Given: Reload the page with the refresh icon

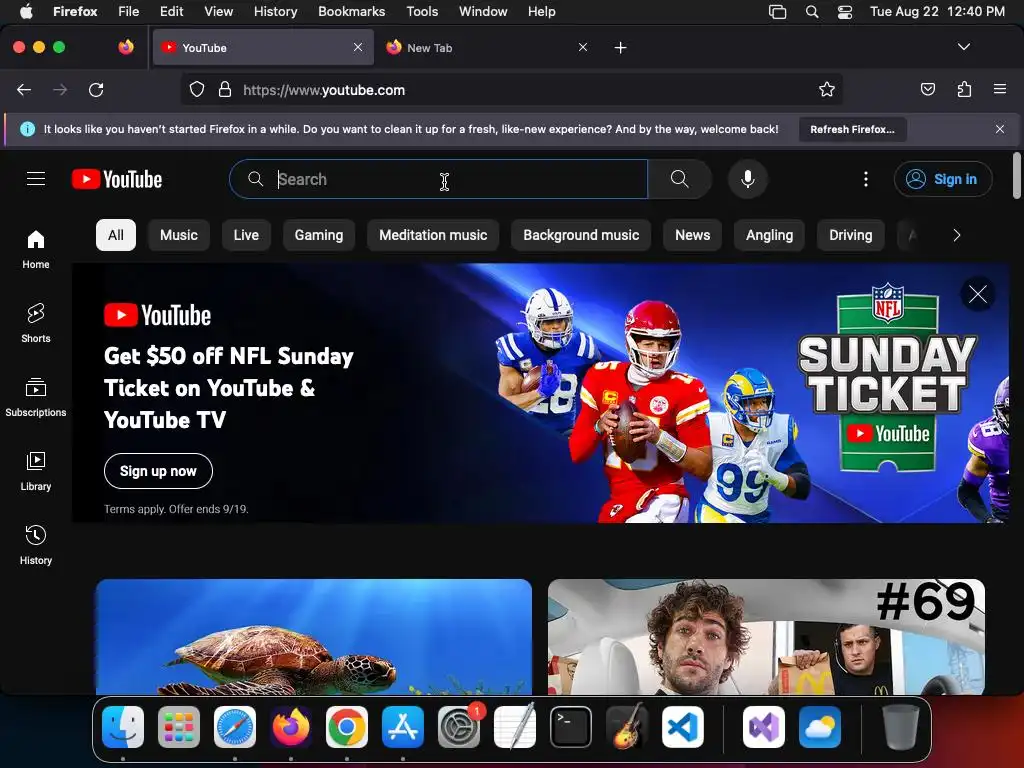Looking at the screenshot, I should tap(96, 89).
